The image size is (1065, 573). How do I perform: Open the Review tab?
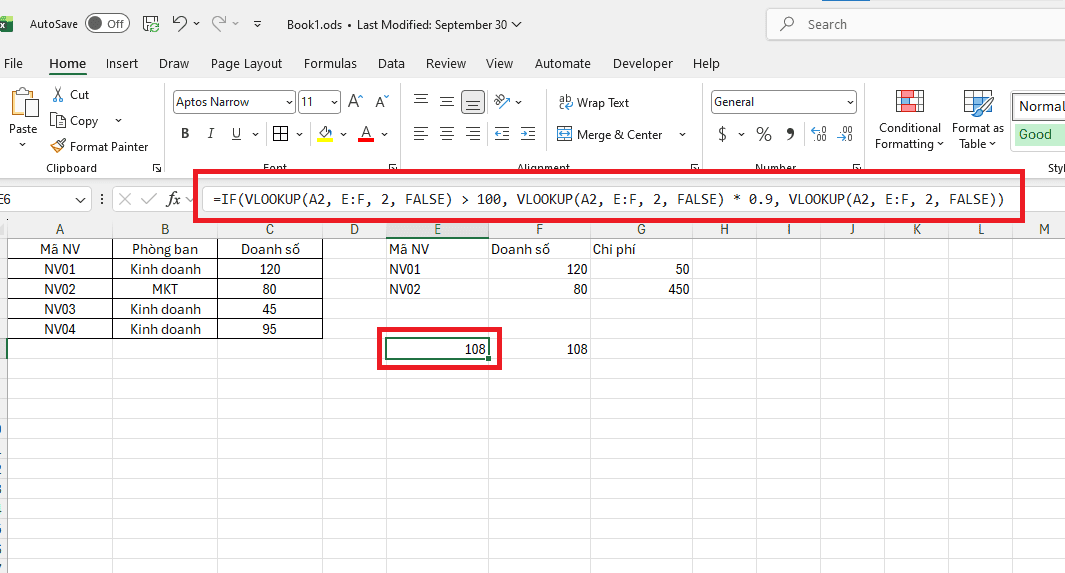(x=446, y=63)
